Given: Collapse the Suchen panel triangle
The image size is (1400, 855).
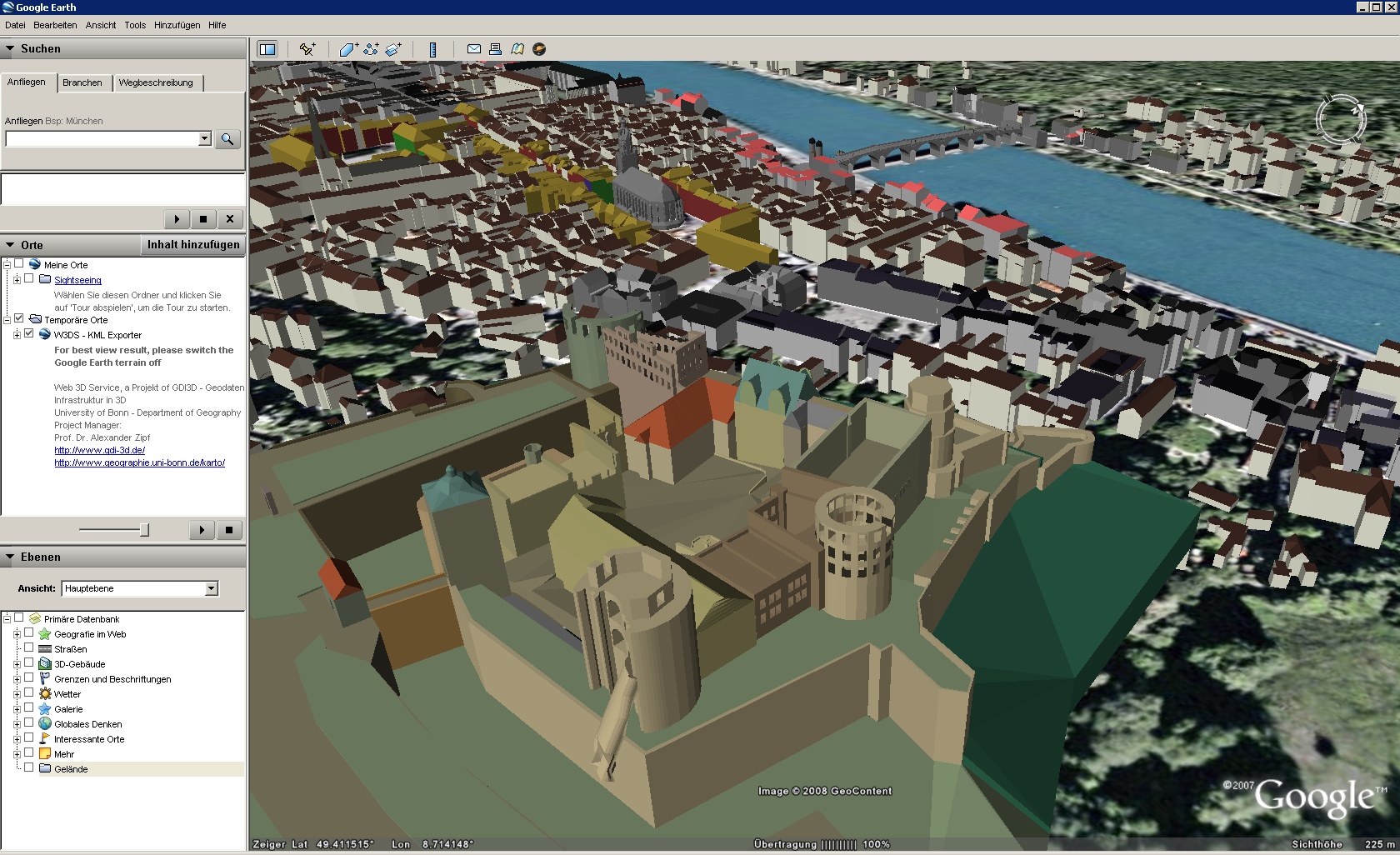Looking at the screenshot, I should [x=10, y=48].
